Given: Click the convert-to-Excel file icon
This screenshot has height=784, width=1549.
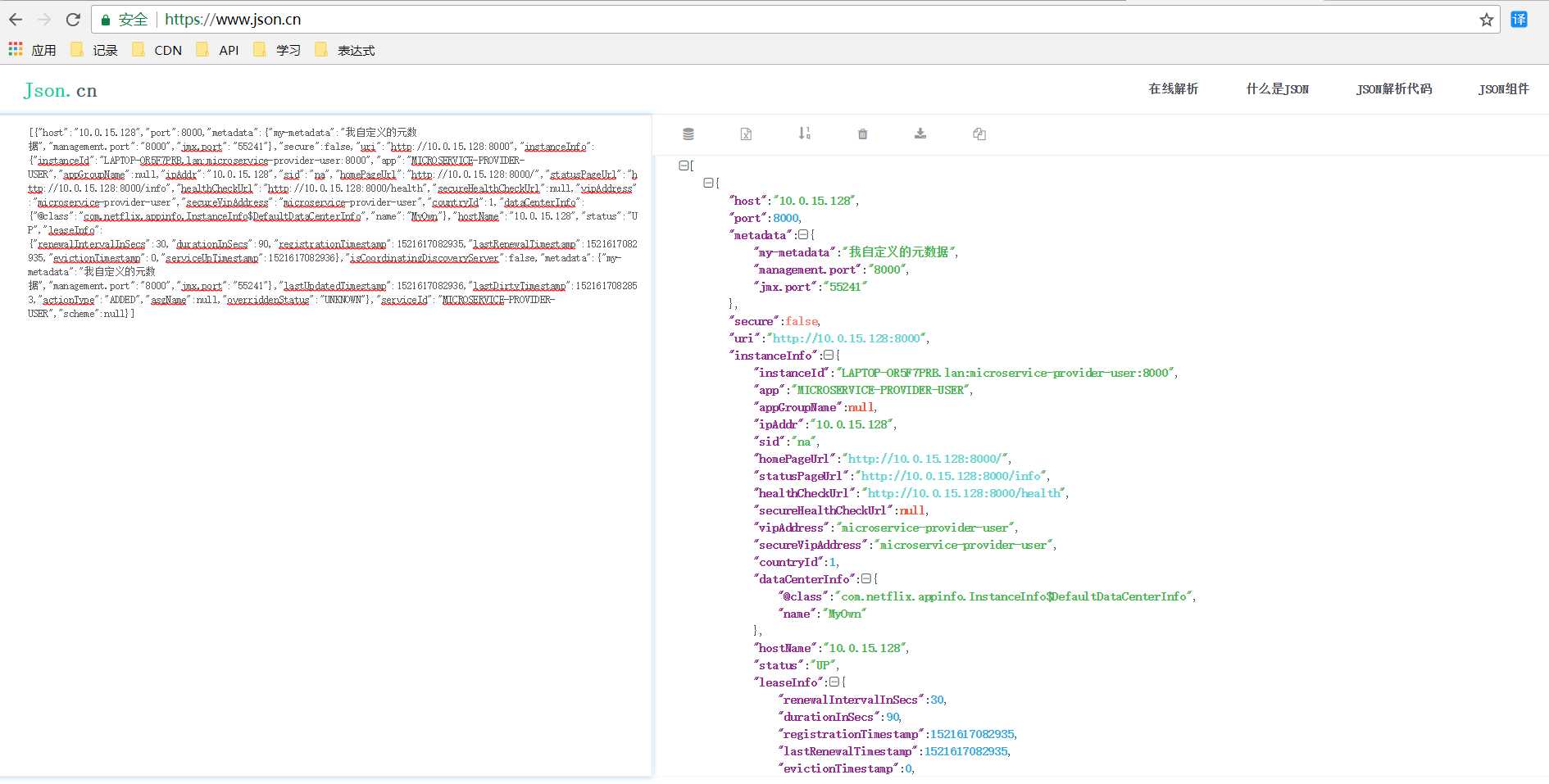Looking at the screenshot, I should (x=746, y=134).
